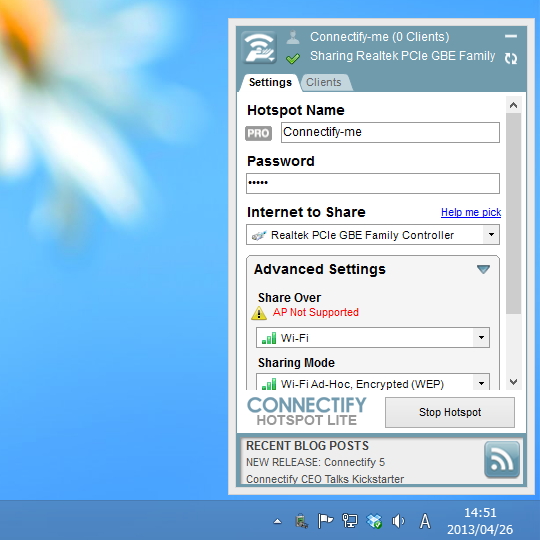Click the scrollbar up arrow
This screenshot has height=540, width=540.
pyautogui.click(x=513, y=105)
